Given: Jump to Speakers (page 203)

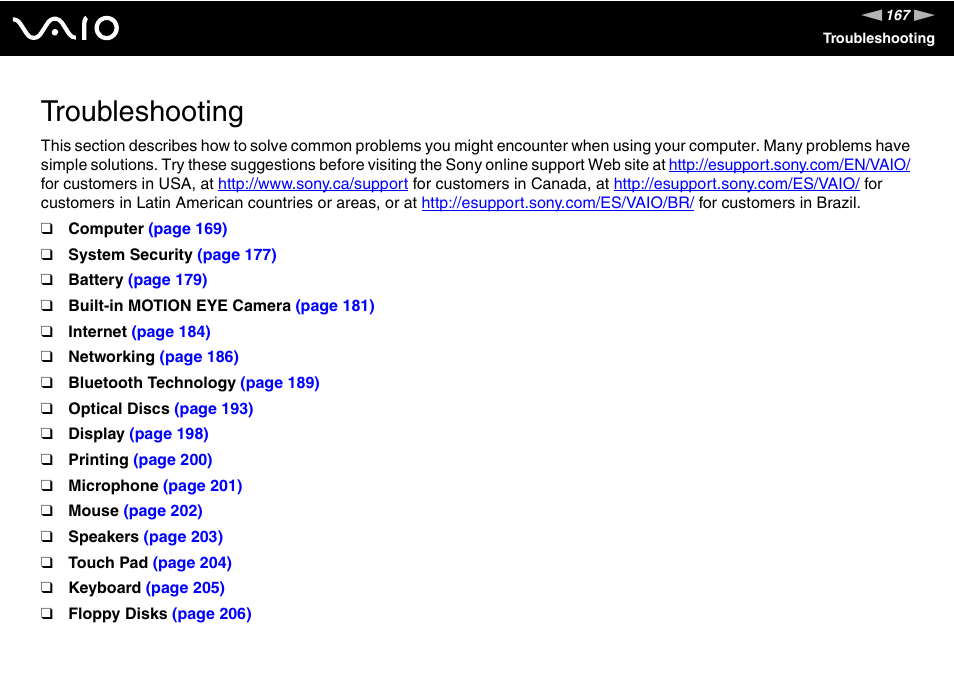Looking at the screenshot, I should point(183,537).
